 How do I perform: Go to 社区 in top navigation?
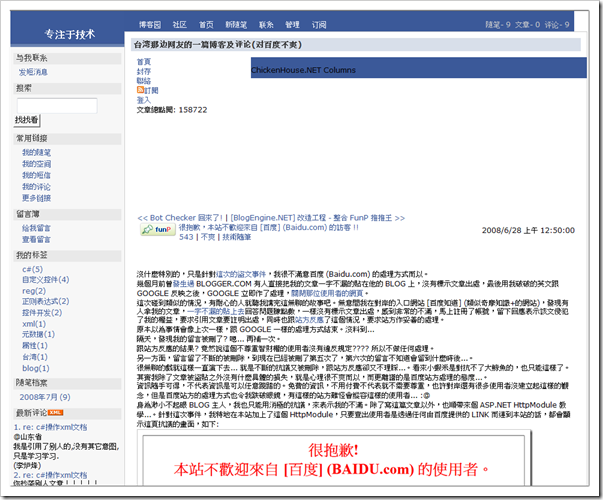(179, 23)
